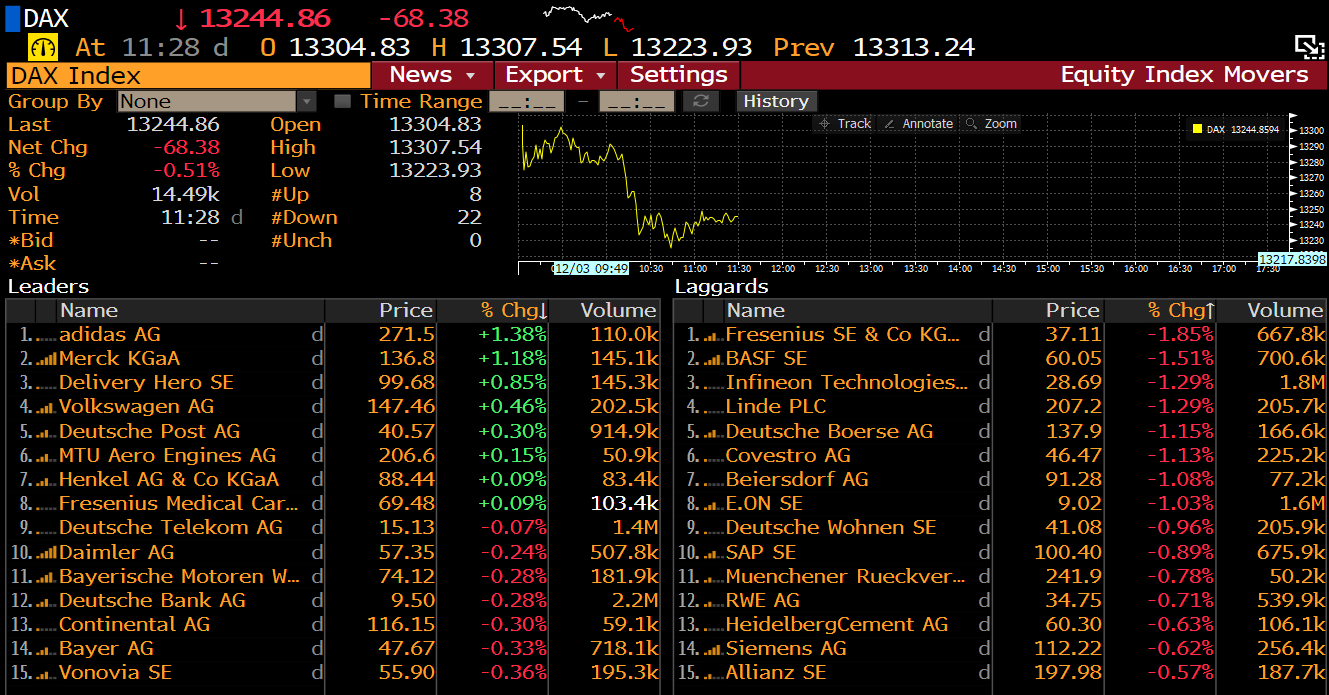Sort Leaders by Volume column header
This screenshot has width=1329, height=695.
[605, 311]
